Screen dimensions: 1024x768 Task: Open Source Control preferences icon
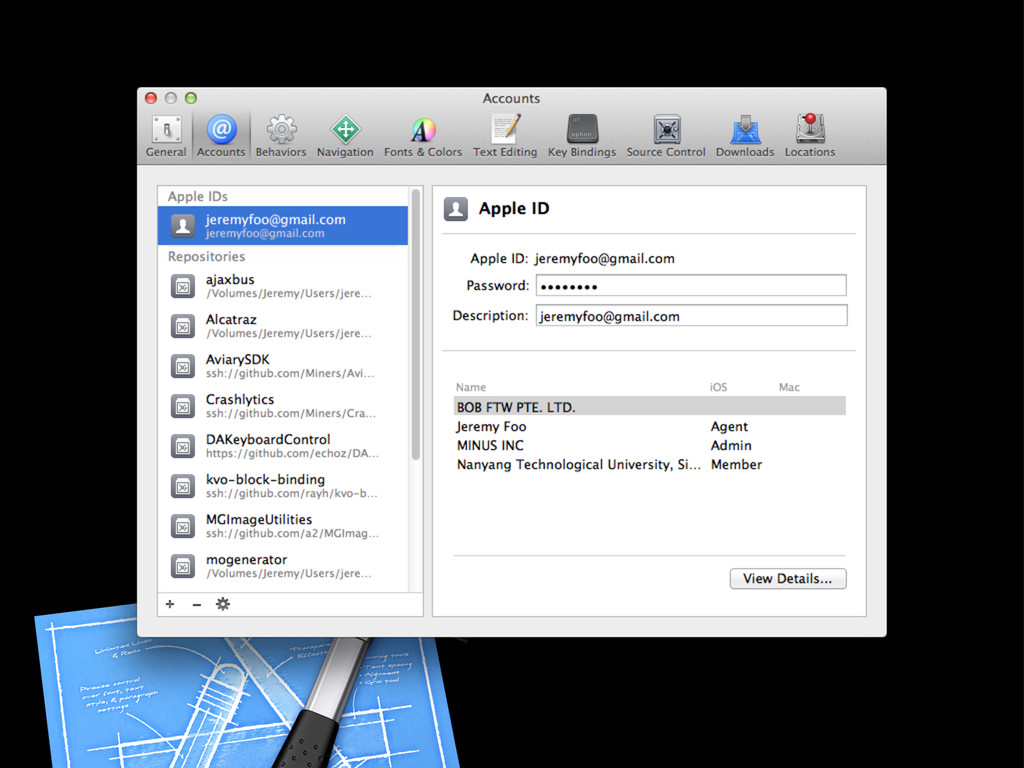click(x=666, y=136)
